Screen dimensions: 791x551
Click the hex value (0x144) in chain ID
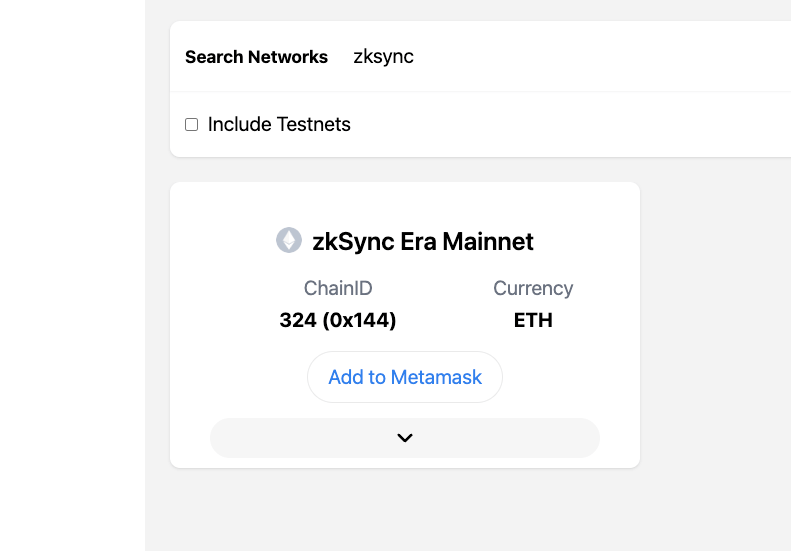point(359,320)
